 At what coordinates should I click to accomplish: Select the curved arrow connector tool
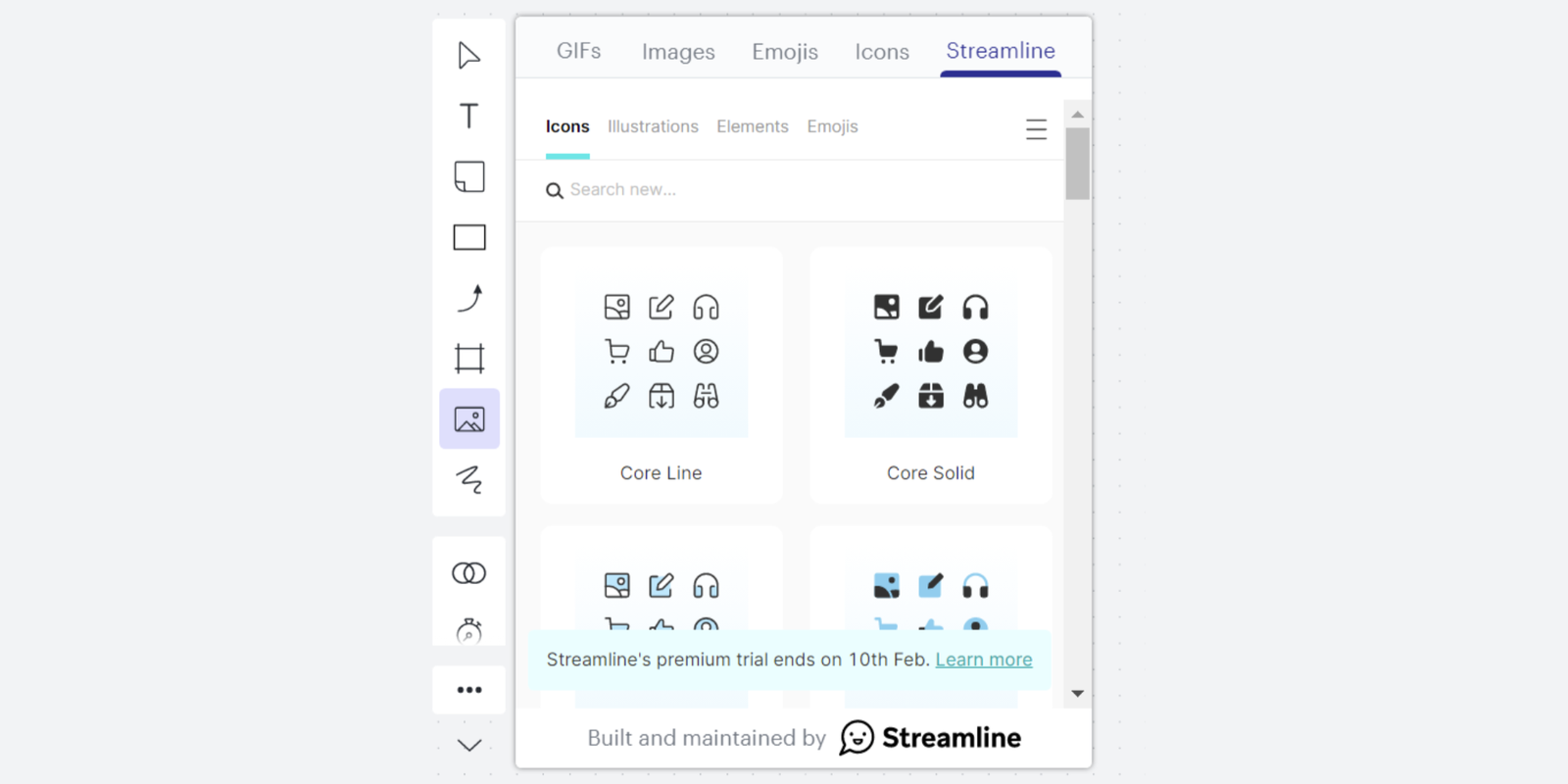469,298
